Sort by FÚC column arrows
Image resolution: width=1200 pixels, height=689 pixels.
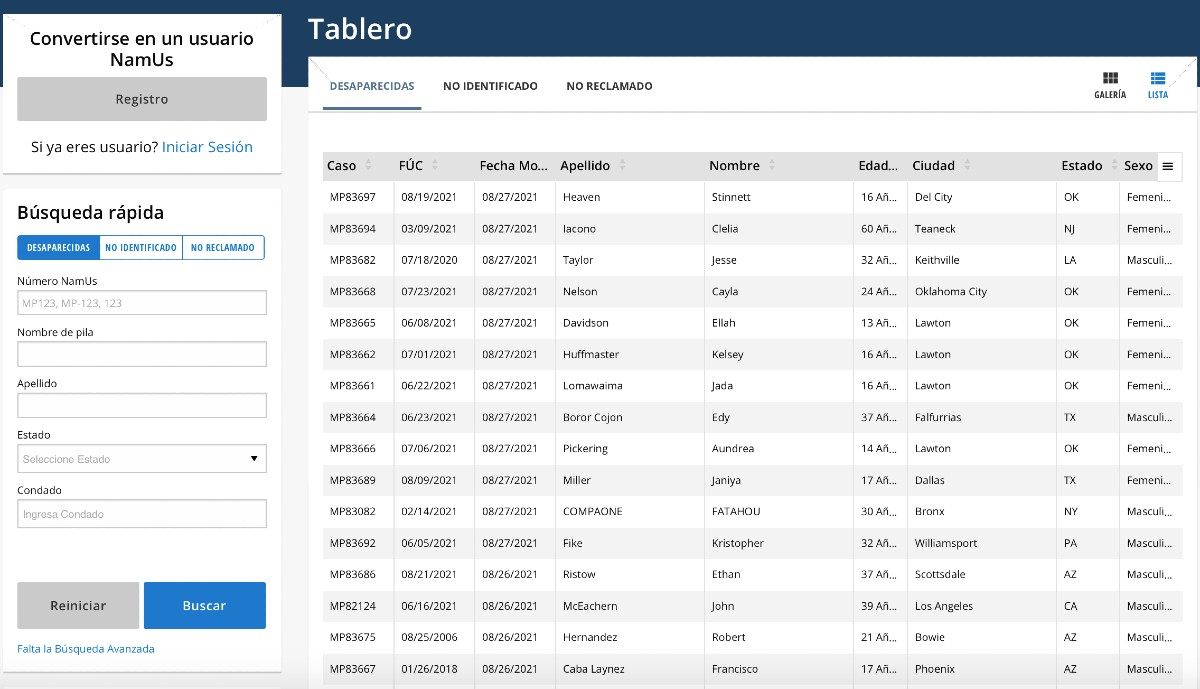(435, 166)
